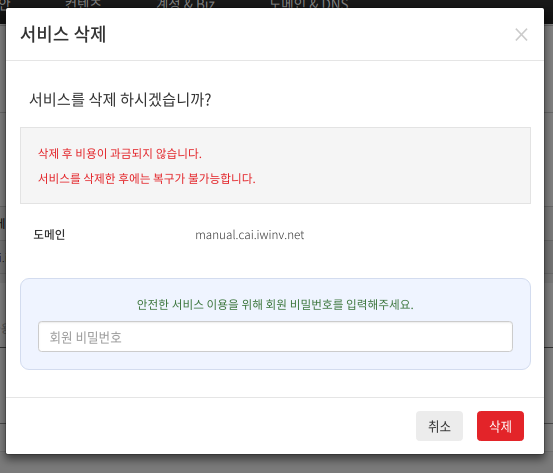Image resolution: width=553 pixels, height=473 pixels.
Task: Click the 복구가 불가능합니다 warning line
Action: 147,178
